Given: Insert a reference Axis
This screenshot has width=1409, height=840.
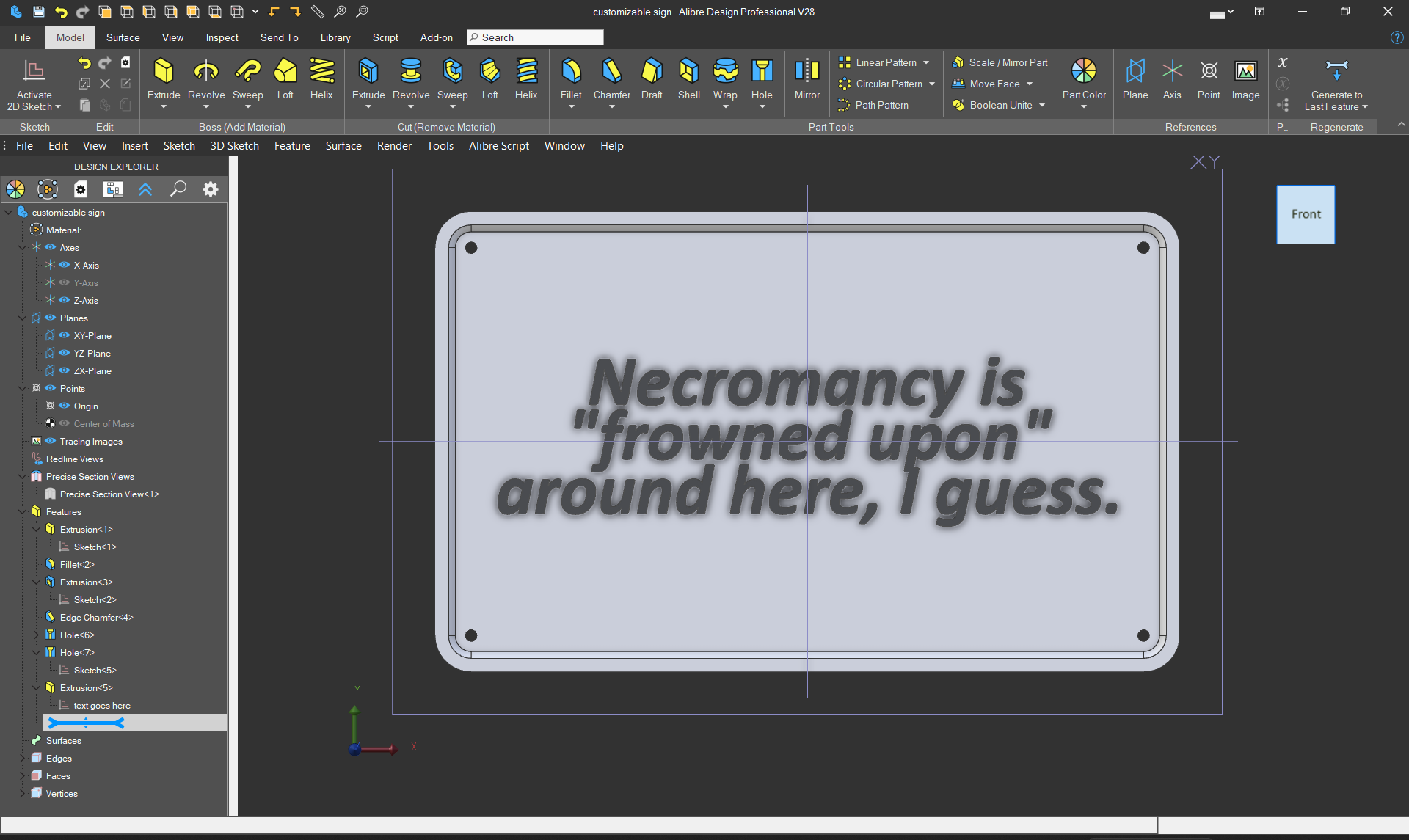Looking at the screenshot, I should point(1172,79).
